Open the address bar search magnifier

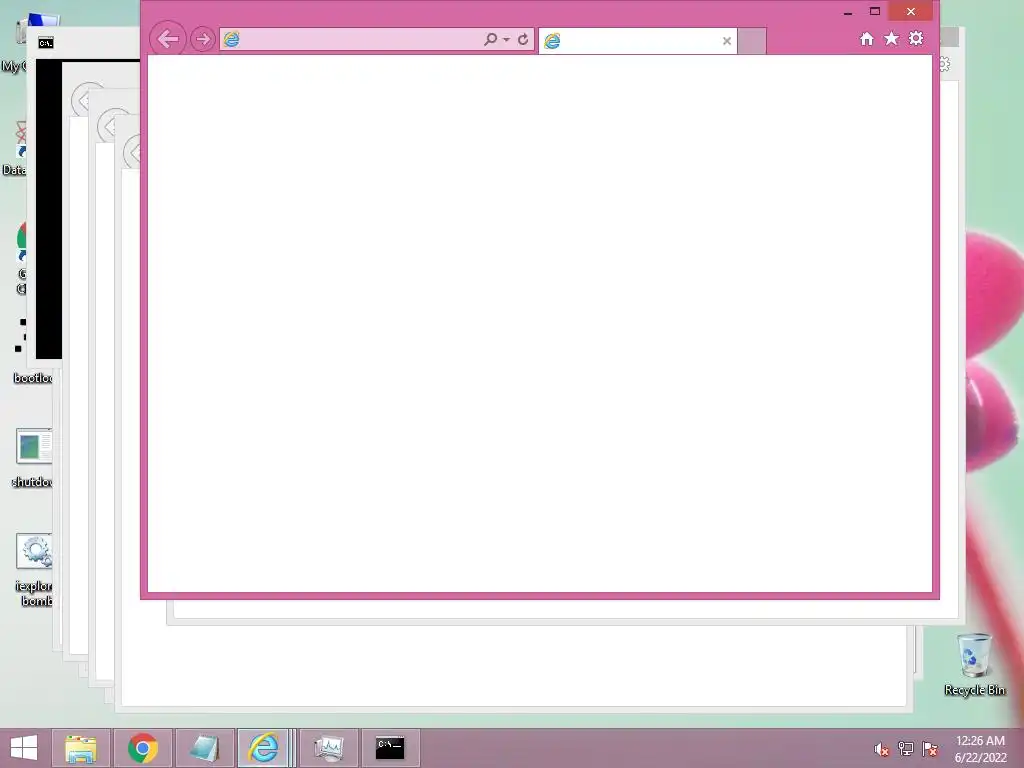(490, 39)
